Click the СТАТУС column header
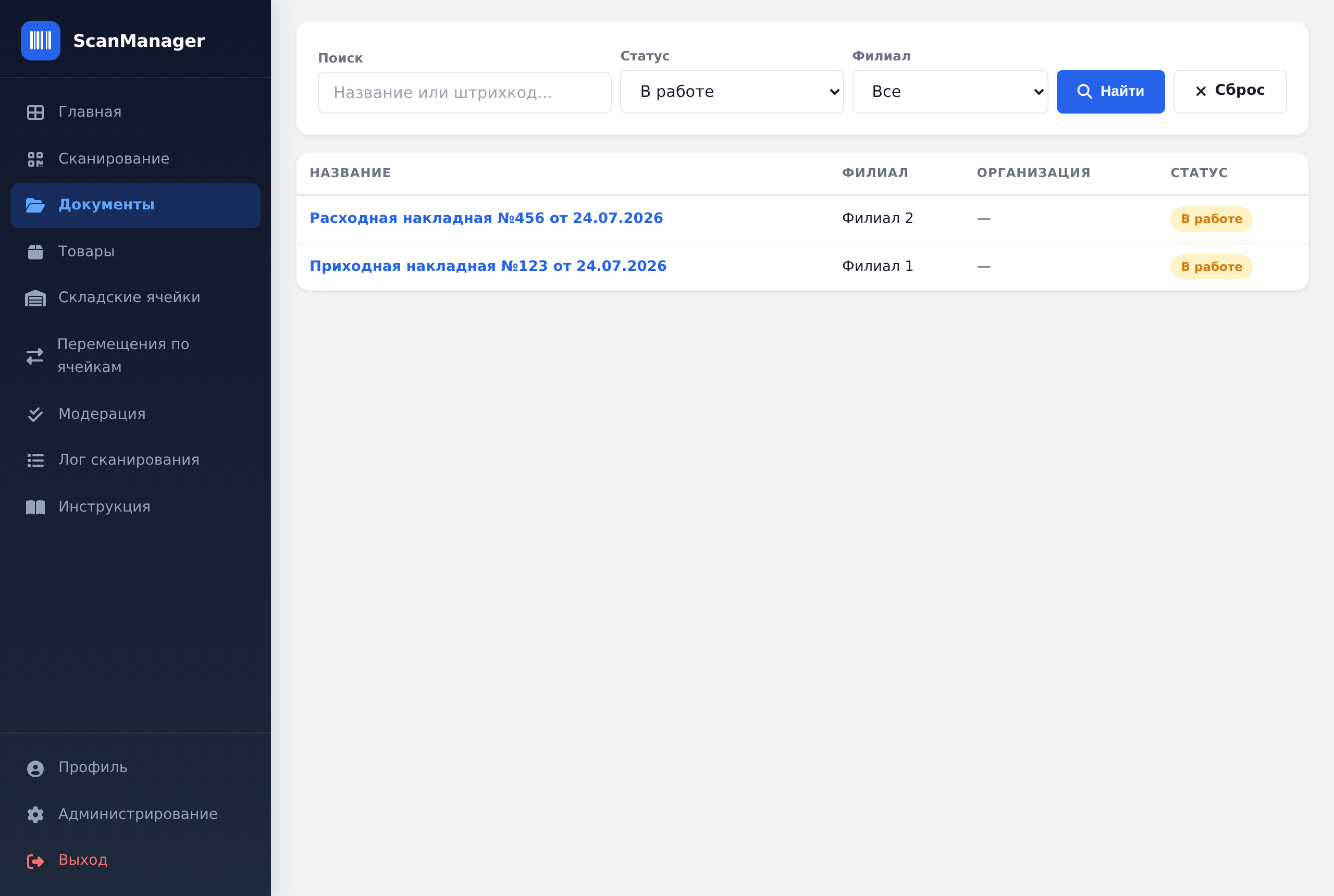Image resolution: width=1334 pixels, height=896 pixels. click(x=1199, y=173)
